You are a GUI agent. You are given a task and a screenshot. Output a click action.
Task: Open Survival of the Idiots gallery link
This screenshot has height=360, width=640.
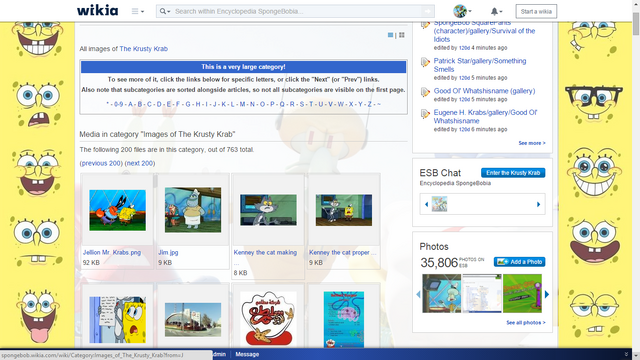pyautogui.click(x=484, y=31)
